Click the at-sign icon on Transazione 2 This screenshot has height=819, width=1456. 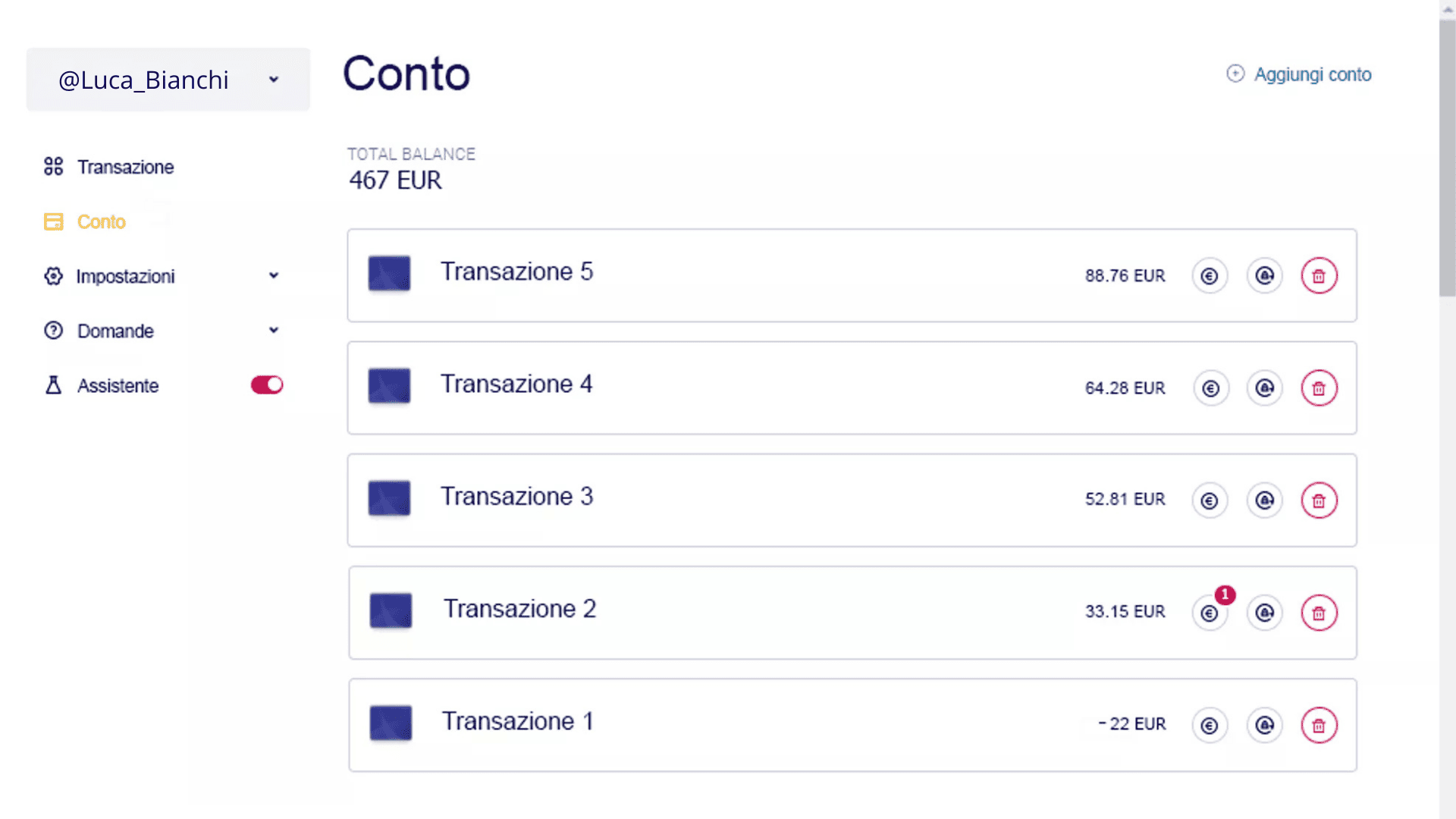pos(1264,613)
